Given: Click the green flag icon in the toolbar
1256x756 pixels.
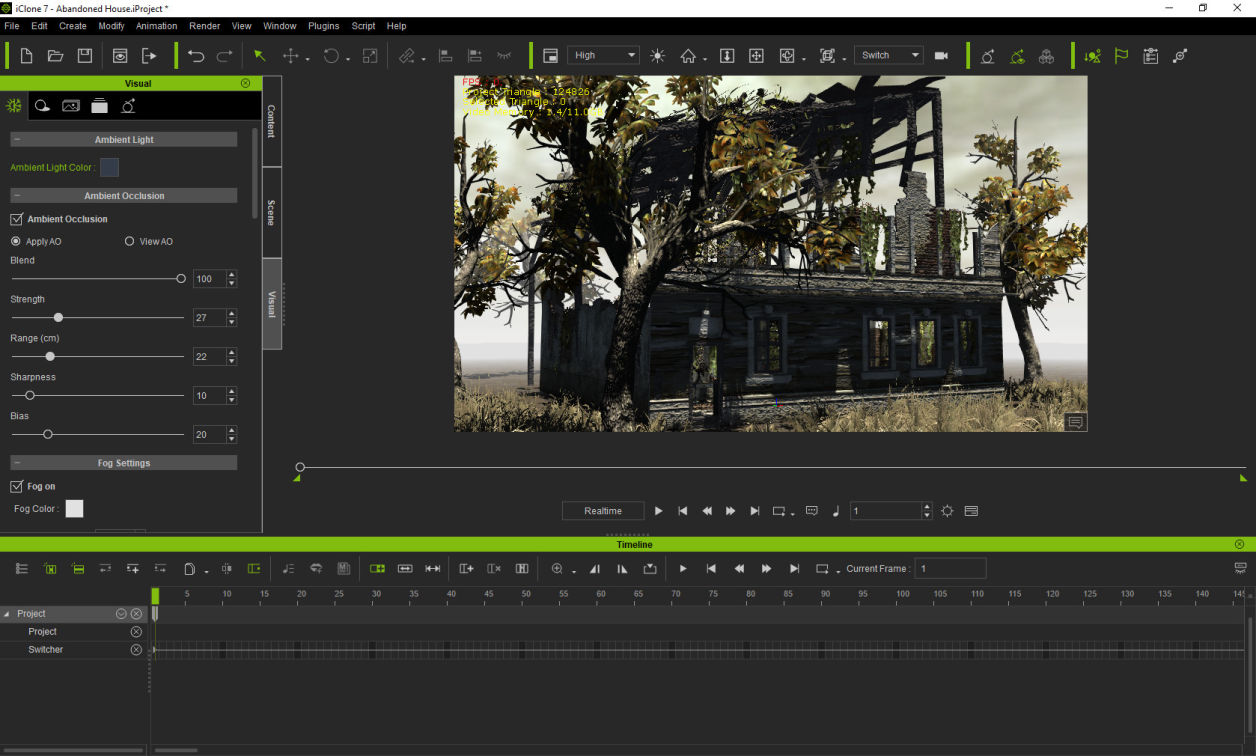Looking at the screenshot, I should tap(1122, 56).
